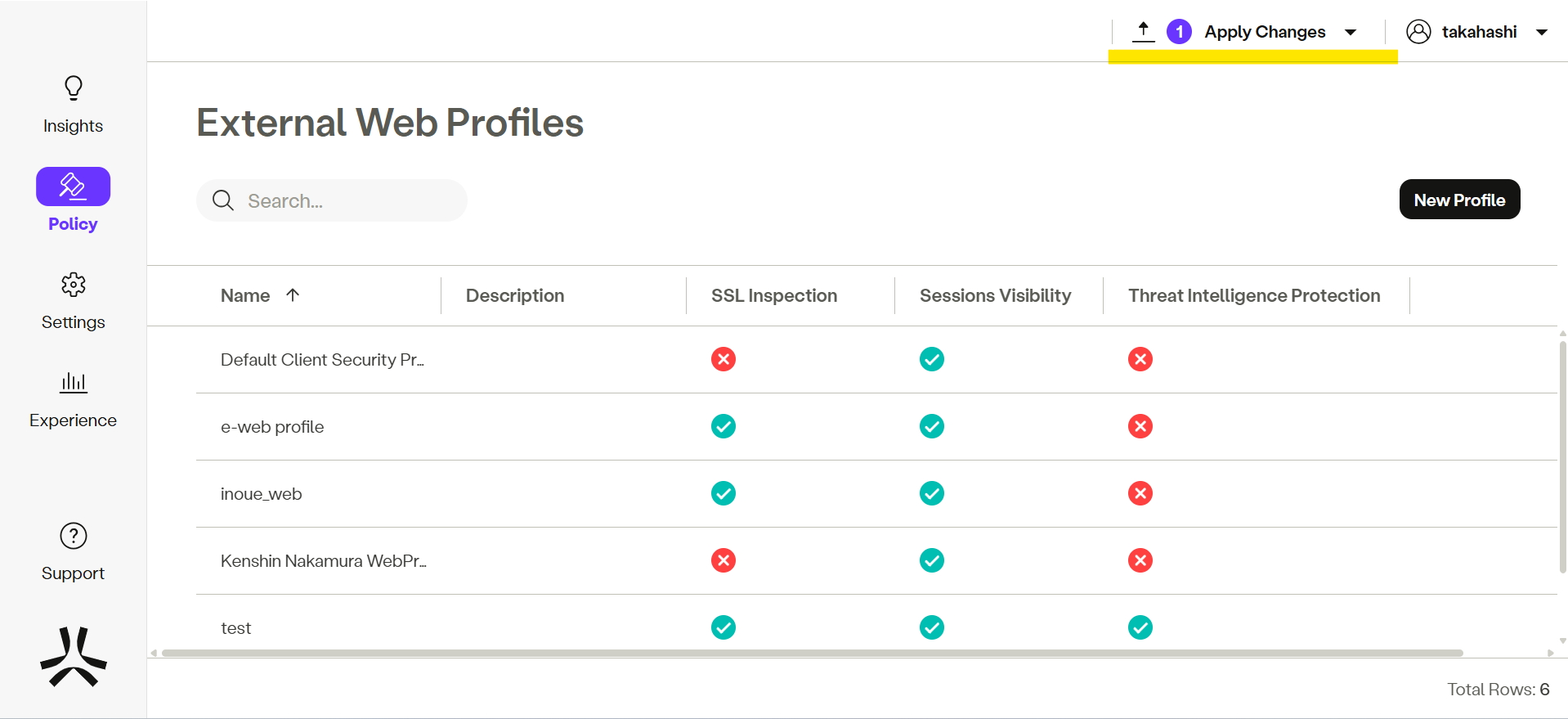Click the SSL Inspection column header

(x=773, y=295)
